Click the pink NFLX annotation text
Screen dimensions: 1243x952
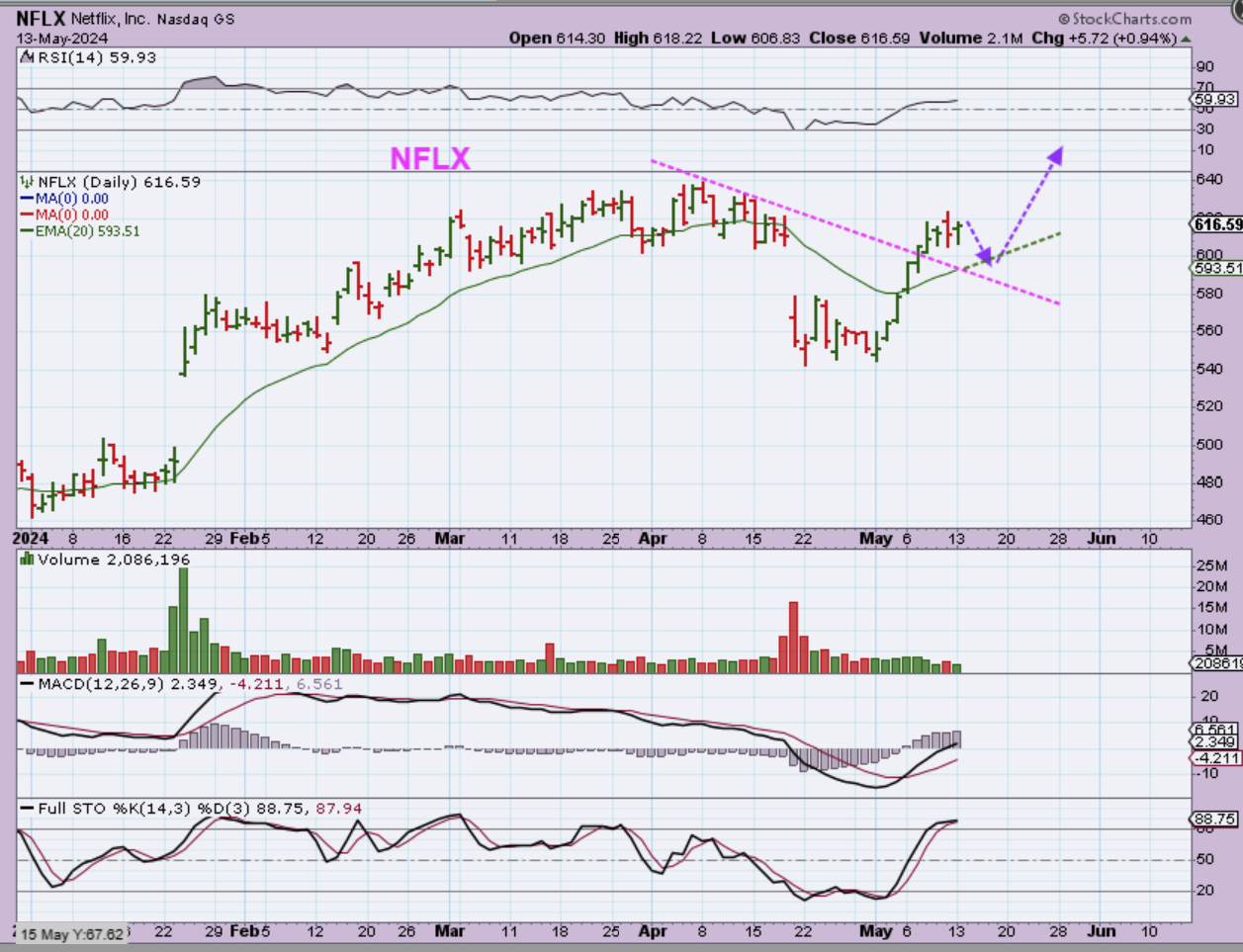click(x=429, y=158)
